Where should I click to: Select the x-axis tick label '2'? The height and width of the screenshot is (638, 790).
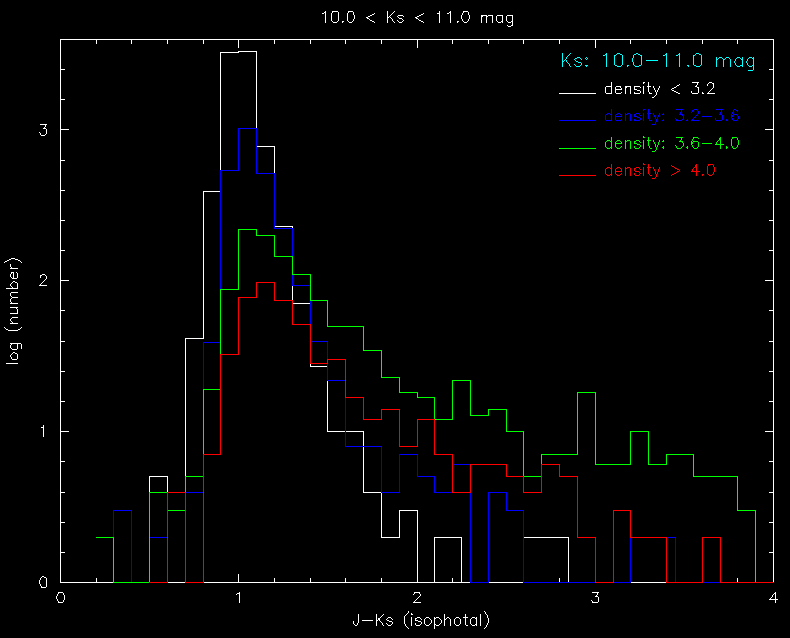point(416,598)
